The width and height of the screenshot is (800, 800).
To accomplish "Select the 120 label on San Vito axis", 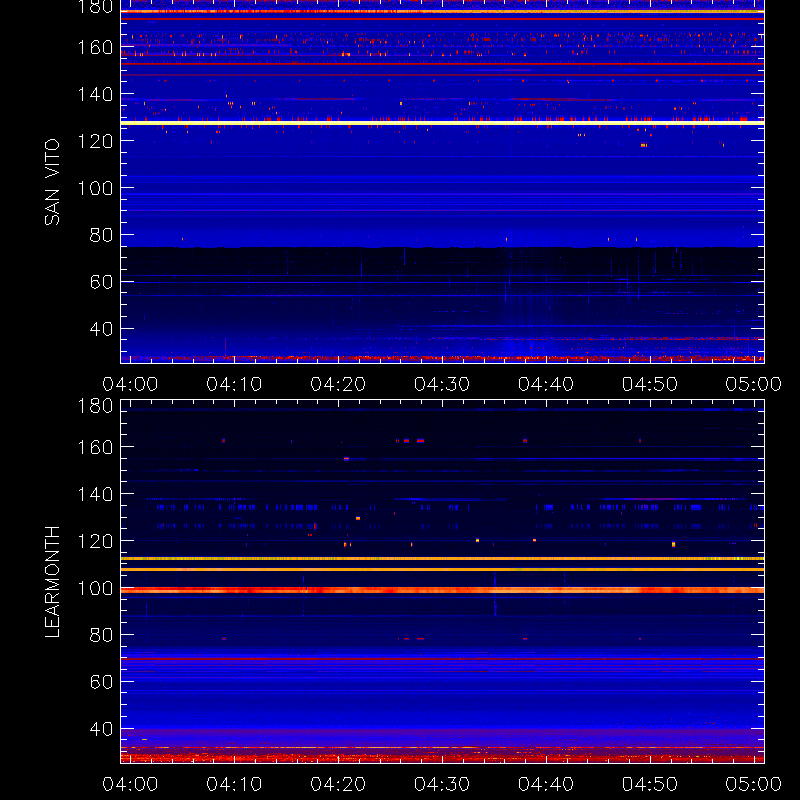I will point(95,141).
